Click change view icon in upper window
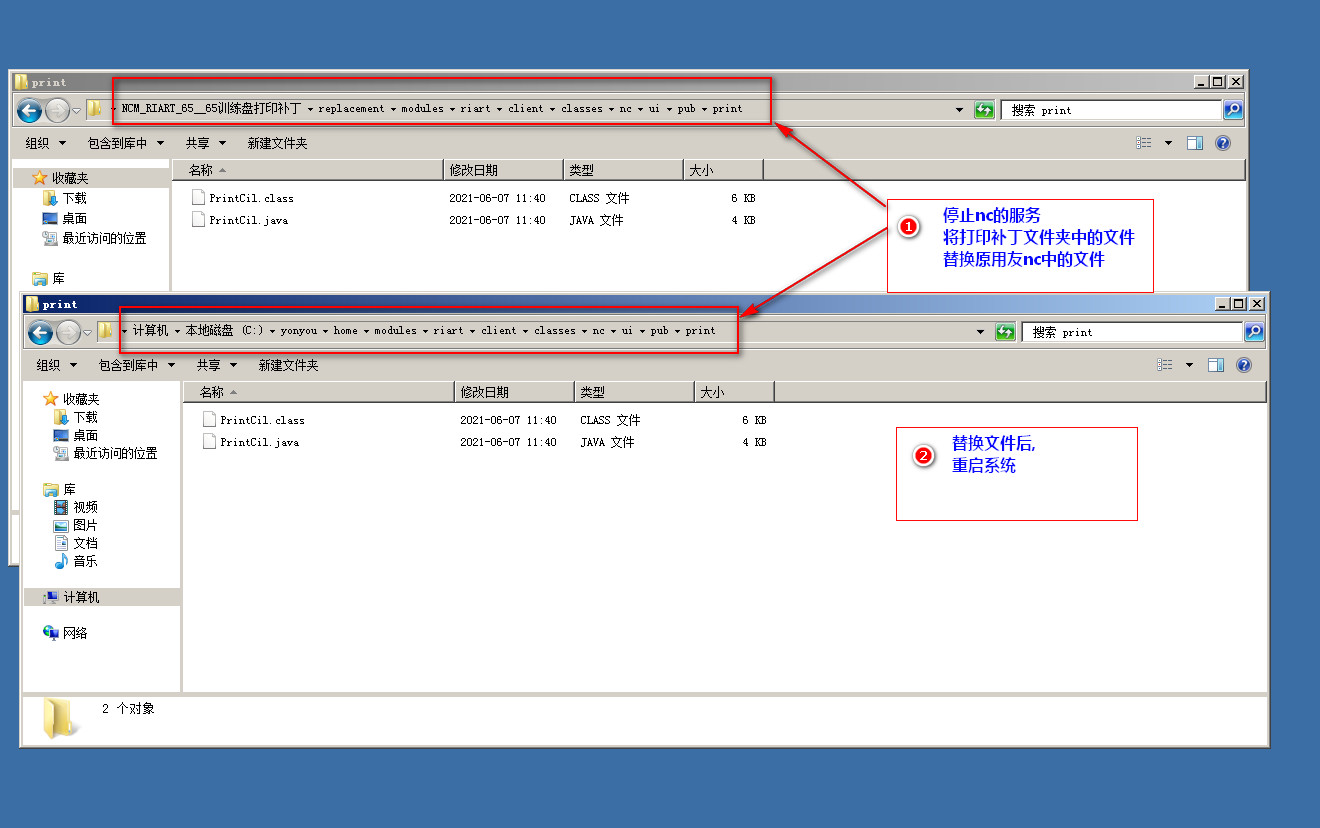Image resolution: width=1320 pixels, height=828 pixels. point(1144,143)
